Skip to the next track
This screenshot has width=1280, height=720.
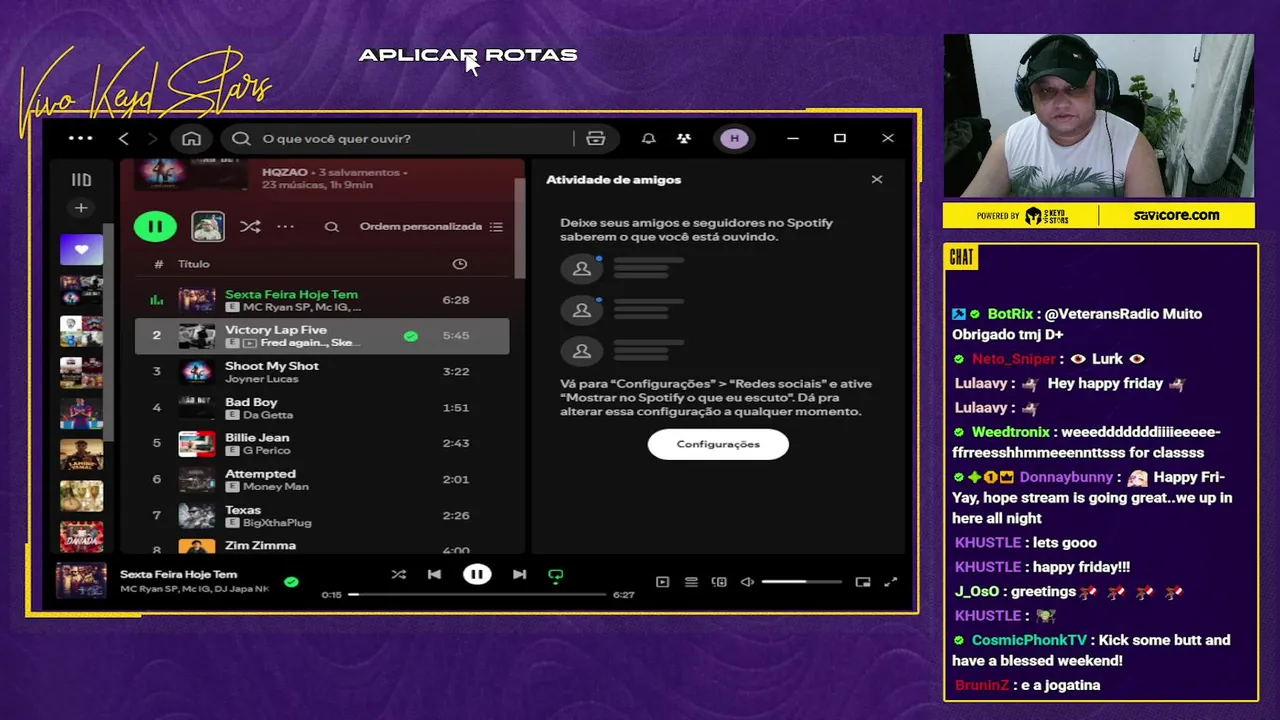pyautogui.click(x=519, y=575)
